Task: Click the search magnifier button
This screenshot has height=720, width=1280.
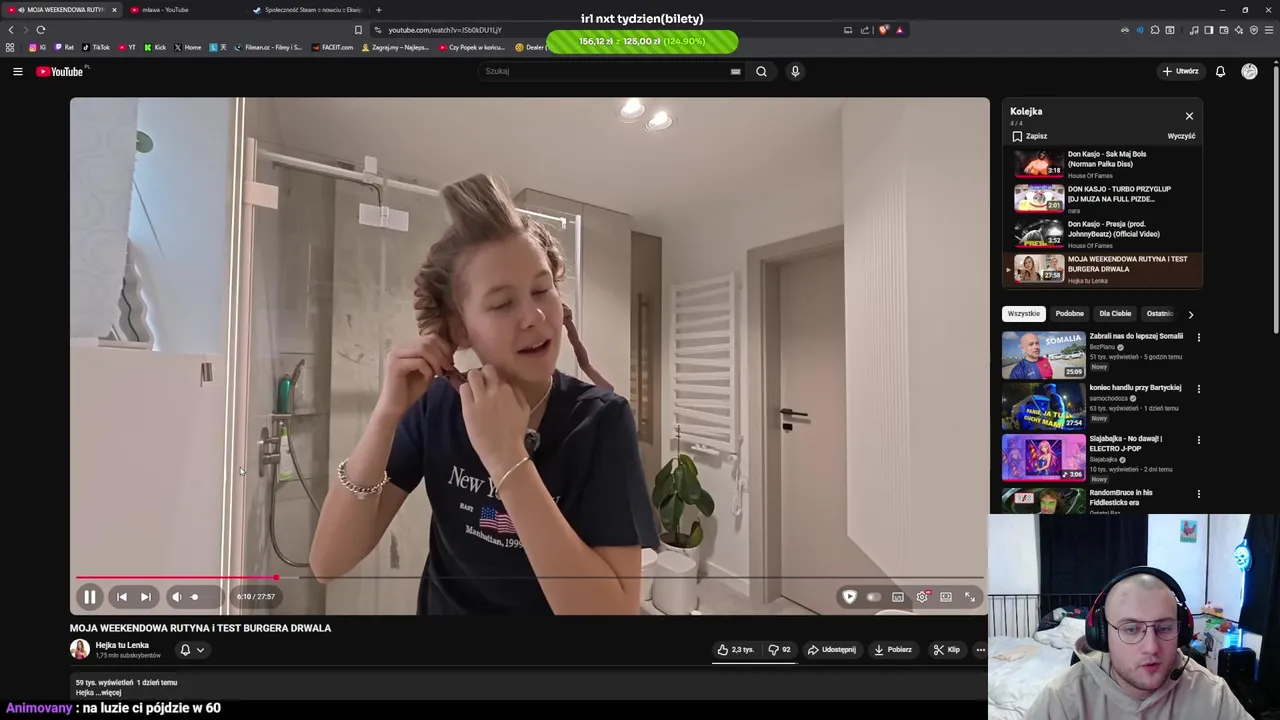Action: [761, 71]
